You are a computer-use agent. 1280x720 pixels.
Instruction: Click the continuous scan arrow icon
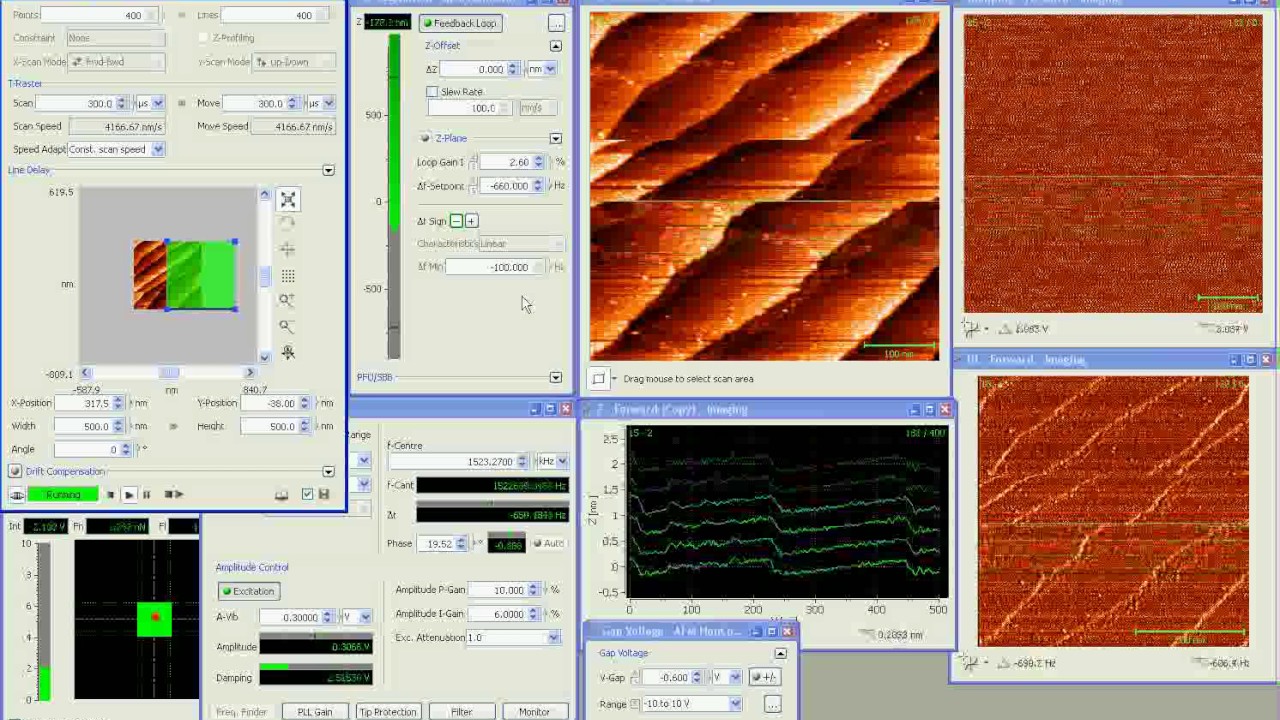click(173, 494)
